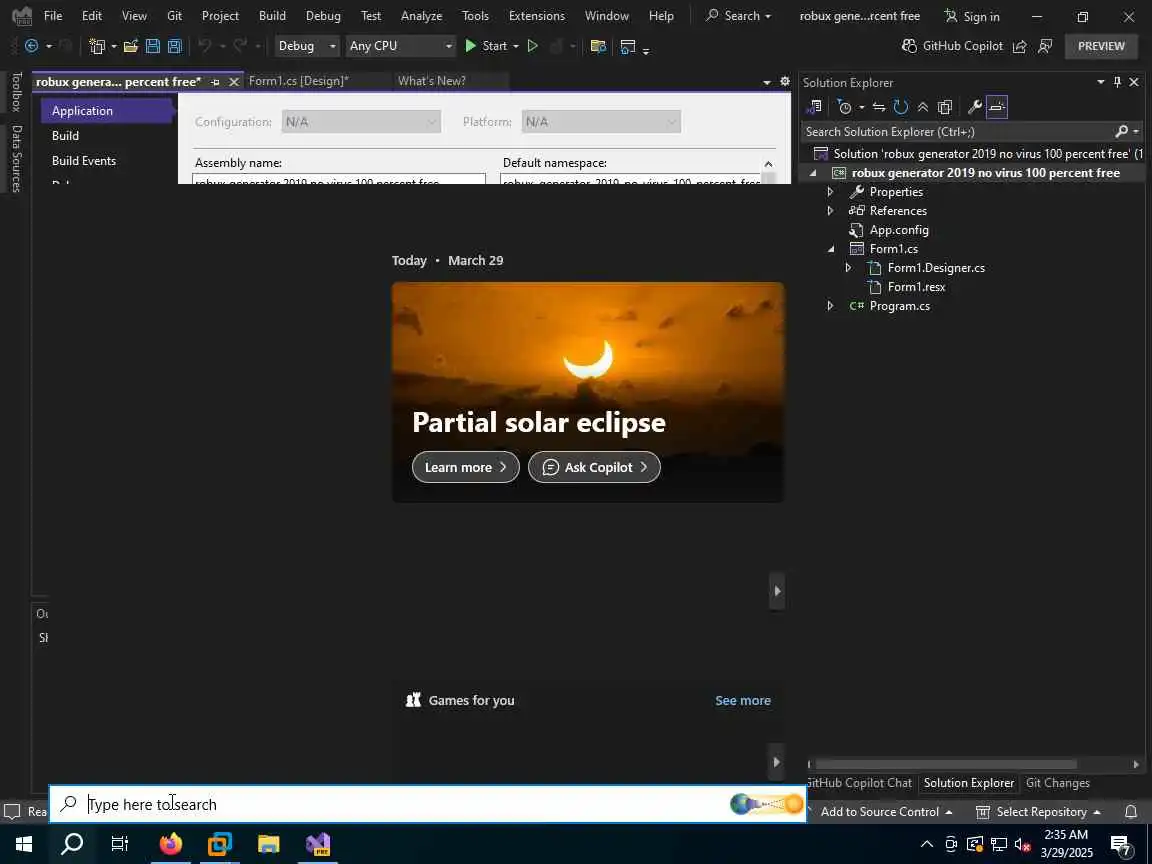Click the Refresh icon in Solution Explorer
Screen dimensions: 1152x864
point(901,107)
